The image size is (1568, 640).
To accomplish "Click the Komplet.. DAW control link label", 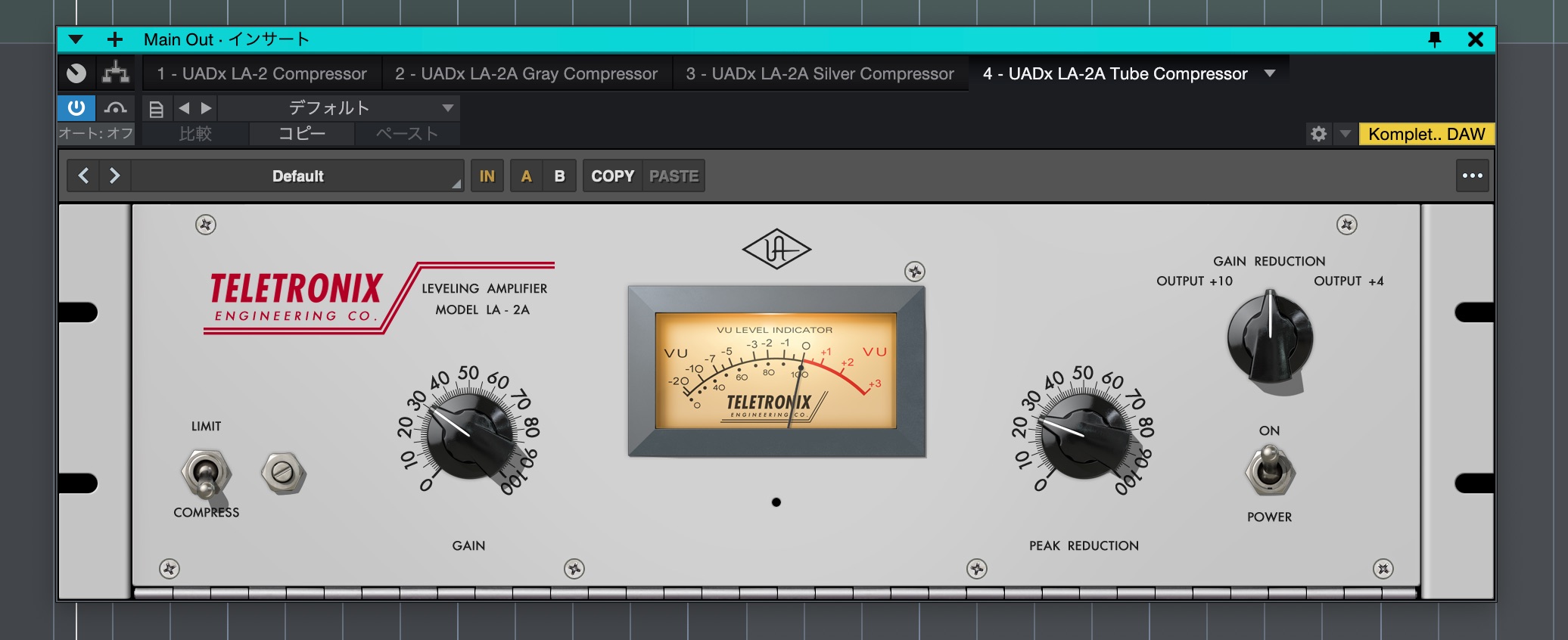I will coord(1426,134).
